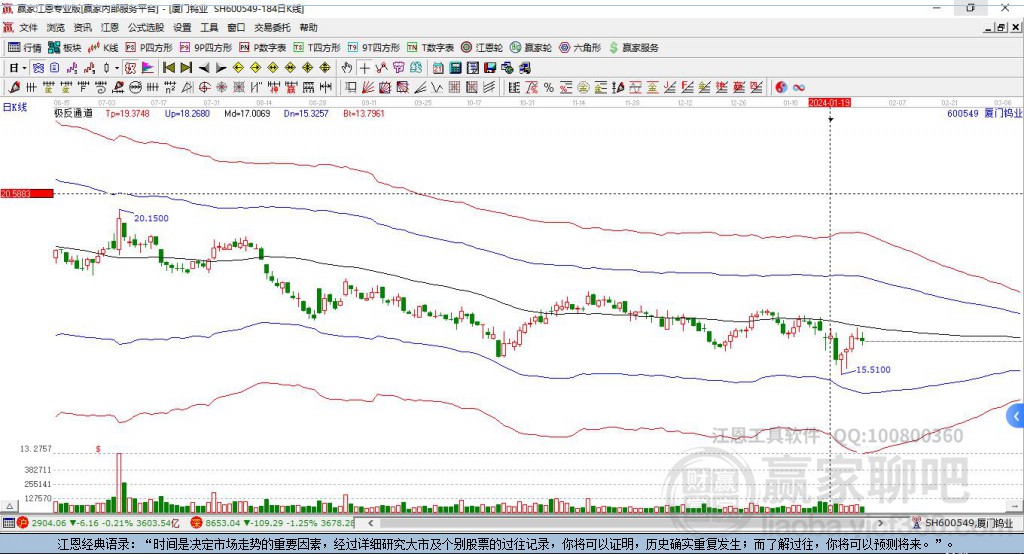Jump to first bar with skip-to-start icon
The width and height of the screenshot is (1024, 554).
tap(168, 67)
